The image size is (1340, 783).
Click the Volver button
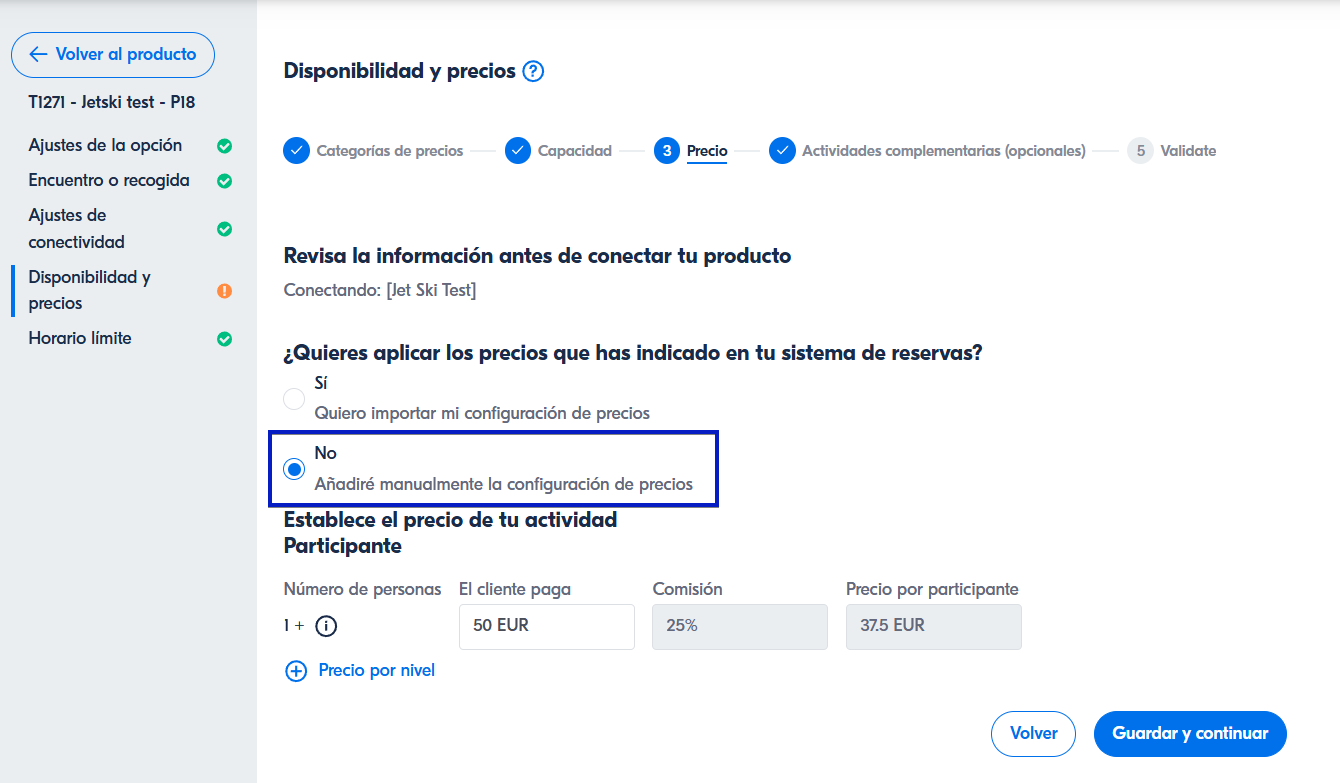click(1033, 734)
